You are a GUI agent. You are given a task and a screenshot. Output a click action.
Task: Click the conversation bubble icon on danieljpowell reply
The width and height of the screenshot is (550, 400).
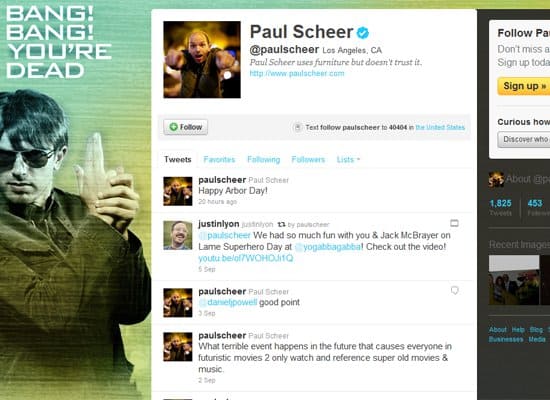tap(455, 290)
